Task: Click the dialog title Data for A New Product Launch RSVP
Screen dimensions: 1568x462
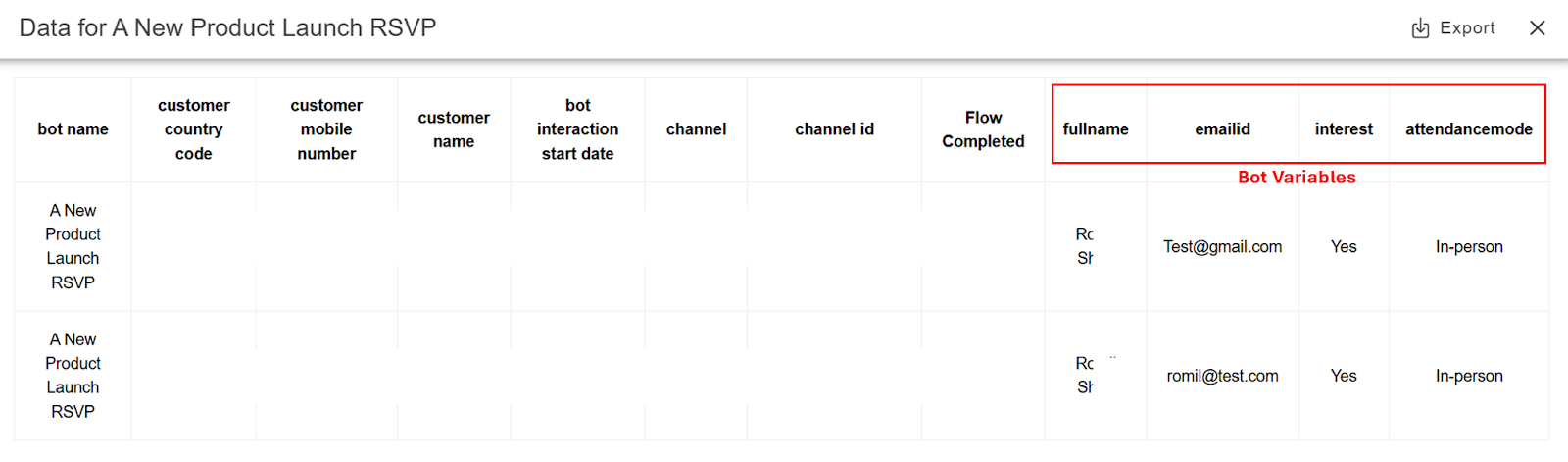Action: click(227, 28)
